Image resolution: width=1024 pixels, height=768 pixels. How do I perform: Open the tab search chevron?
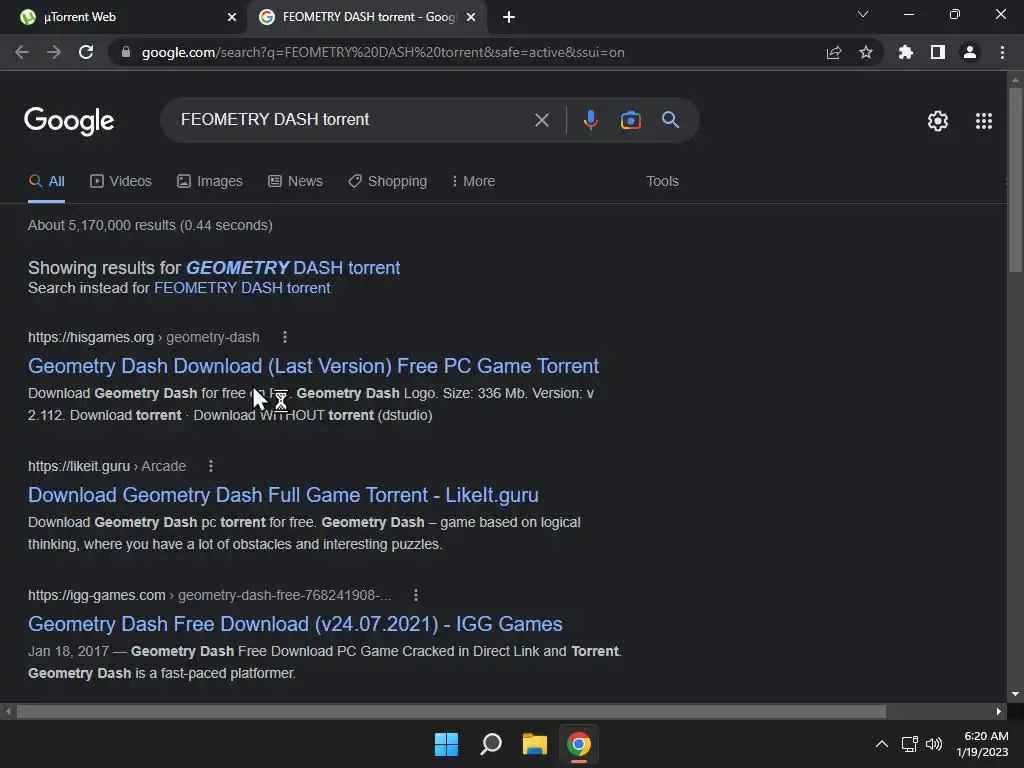pyautogui.click(x=863, y=14)
